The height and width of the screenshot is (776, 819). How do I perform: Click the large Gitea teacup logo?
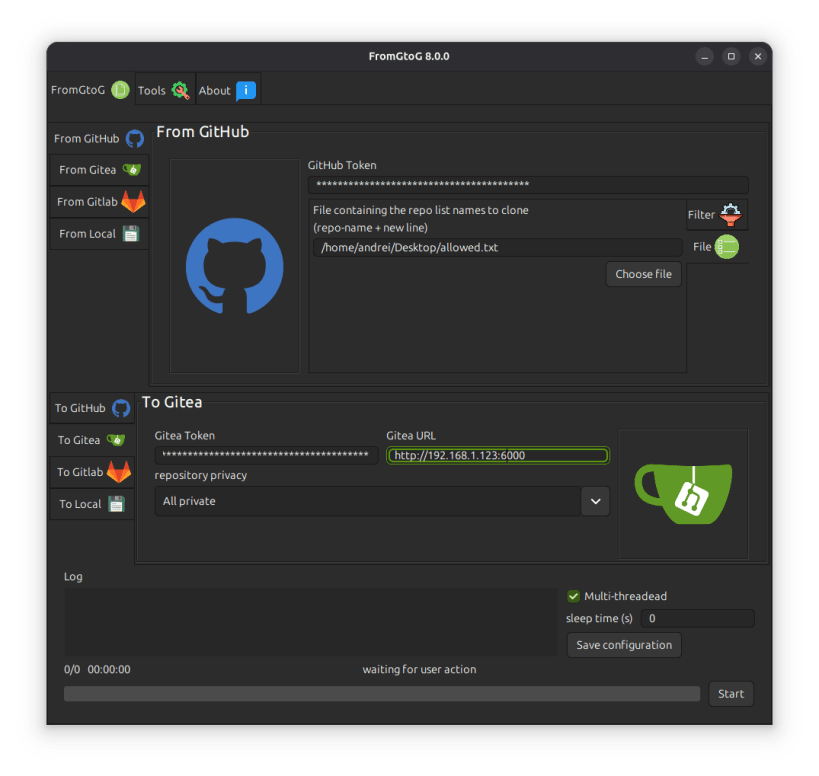683,493
